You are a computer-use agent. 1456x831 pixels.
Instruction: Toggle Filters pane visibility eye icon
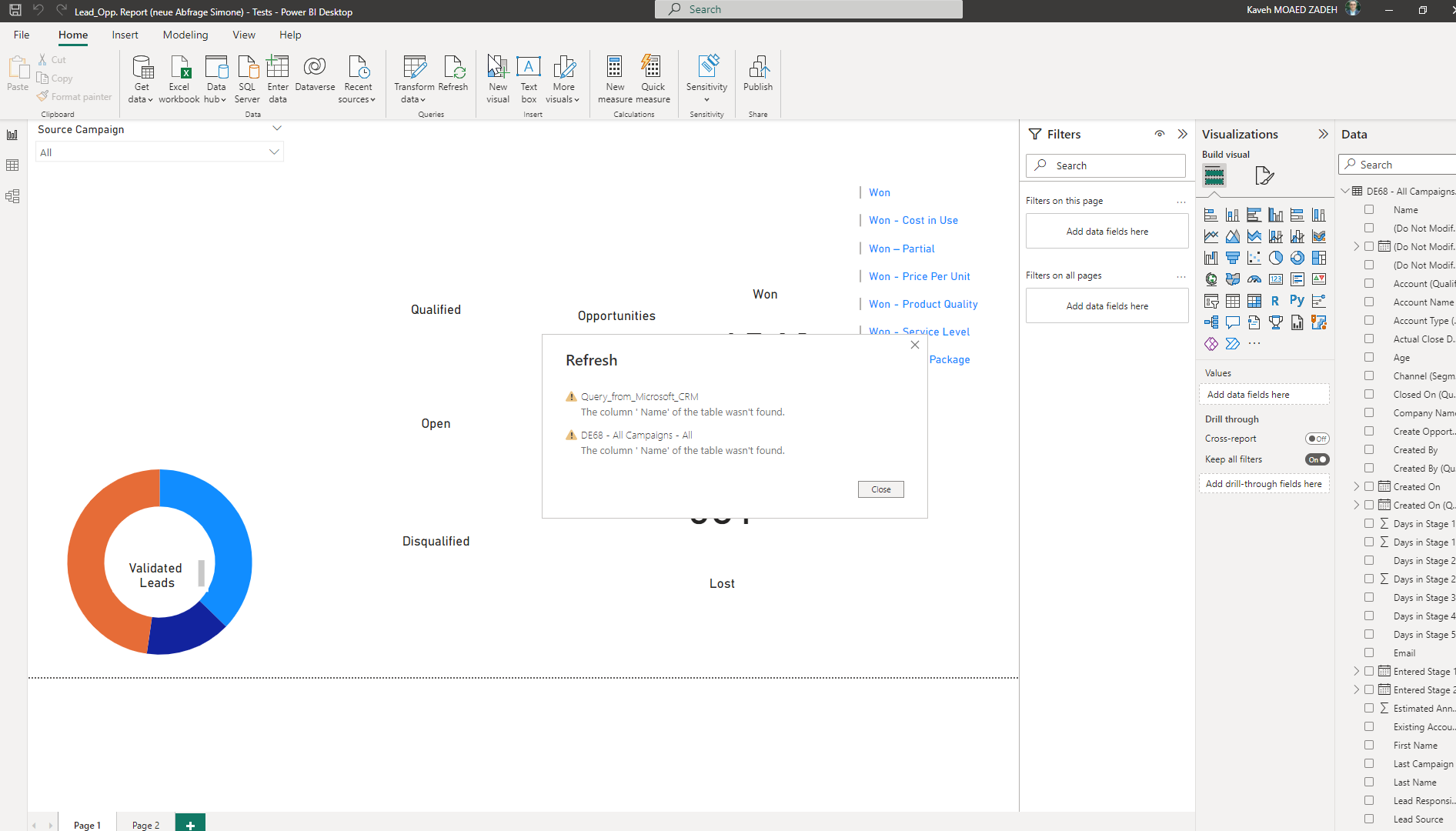(1160, 134)
